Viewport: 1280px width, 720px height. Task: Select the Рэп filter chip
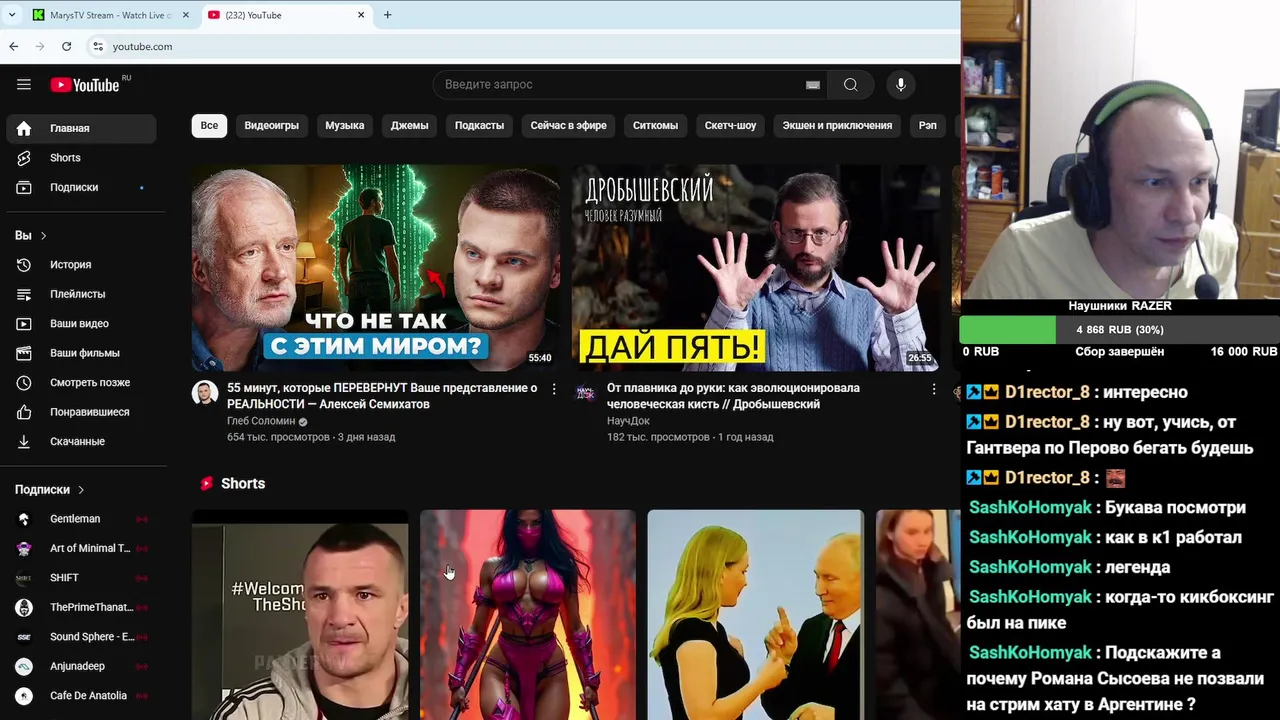928,126
